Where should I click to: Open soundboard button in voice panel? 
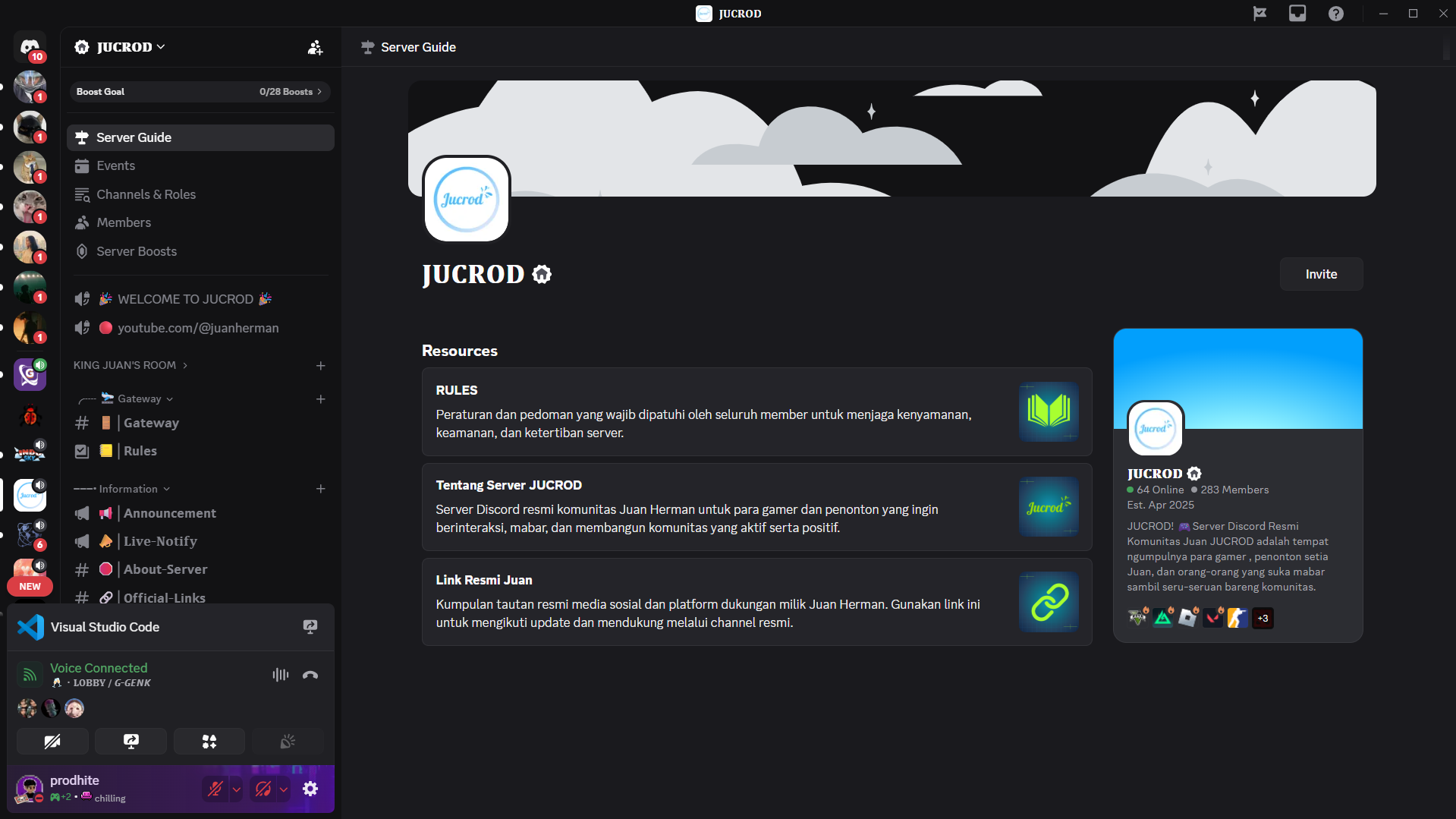(288, 742)
